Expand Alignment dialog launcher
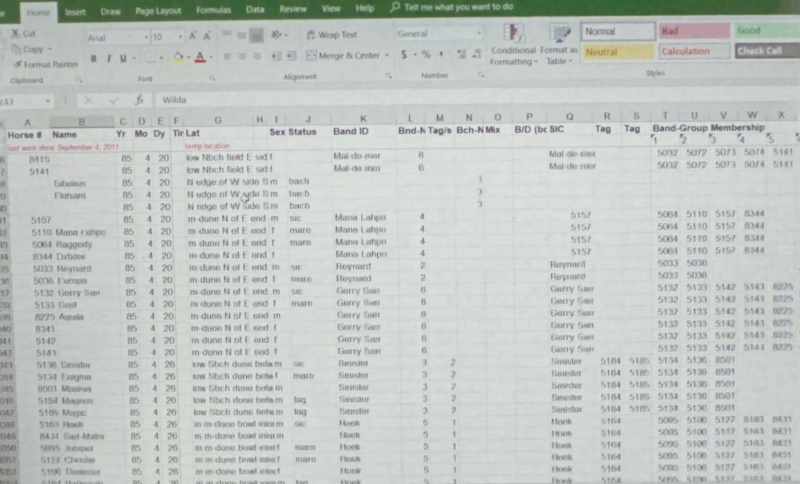The height and width of the screenshot is (484, 800). (x=389, y=76)
